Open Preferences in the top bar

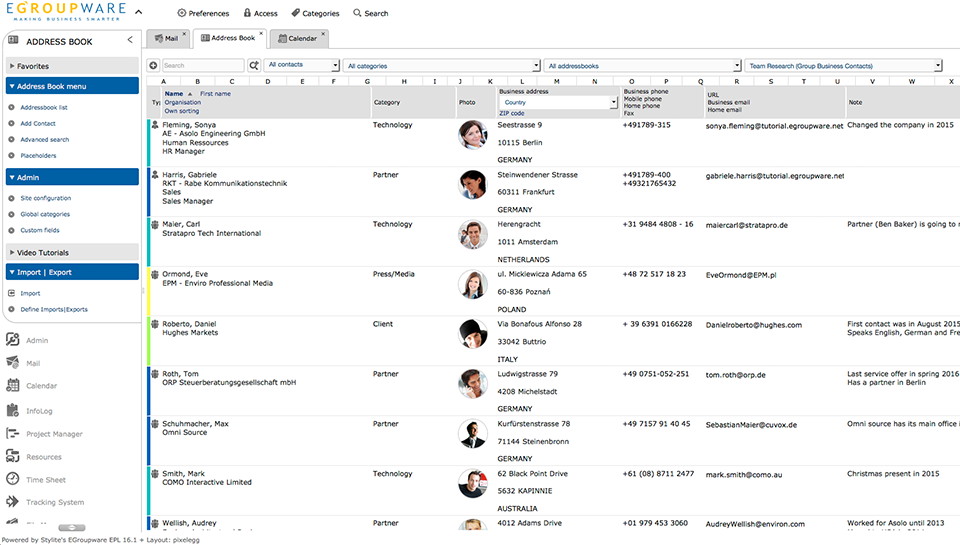(203, 13)
